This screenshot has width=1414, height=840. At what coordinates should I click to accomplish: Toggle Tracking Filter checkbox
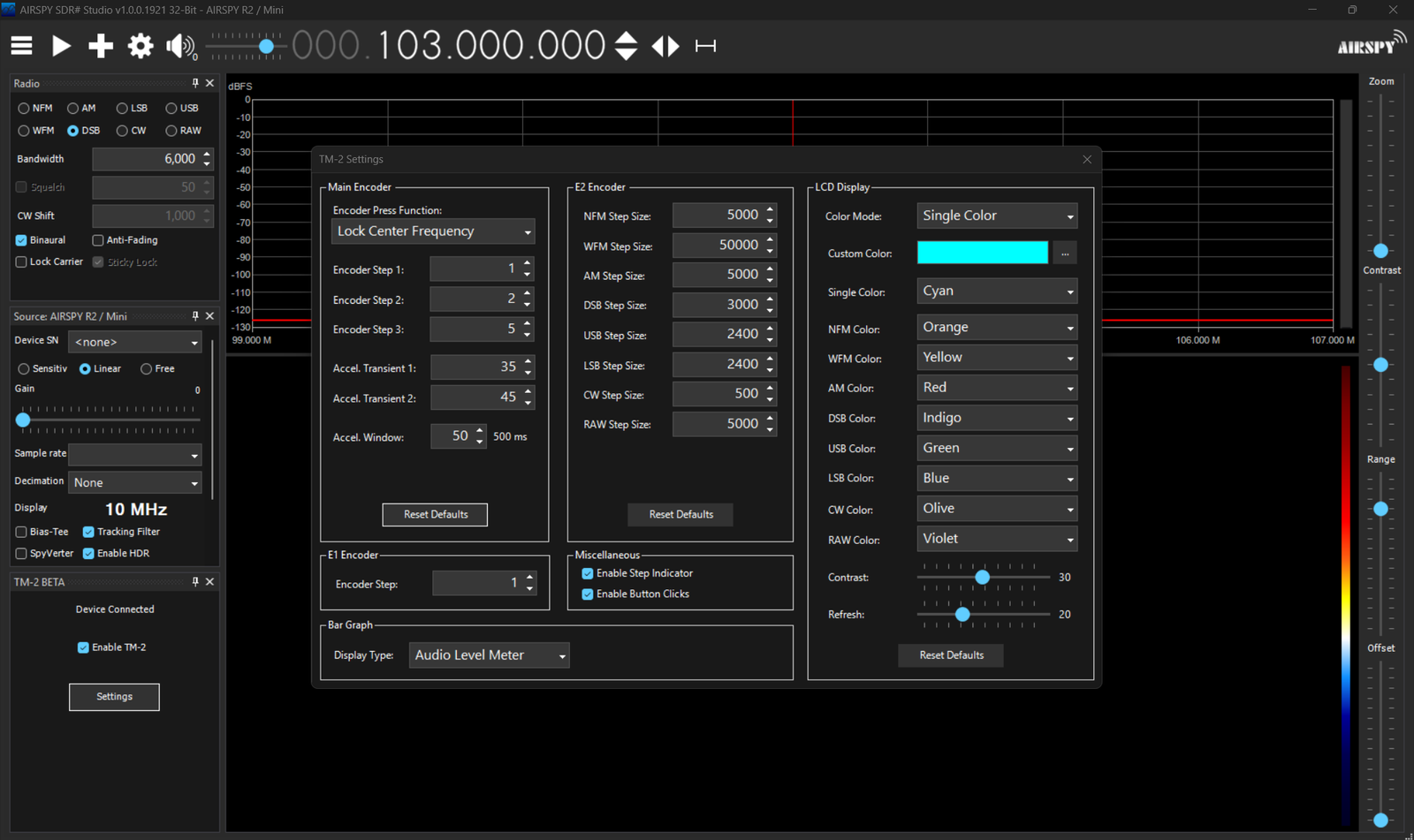point(122,532)
